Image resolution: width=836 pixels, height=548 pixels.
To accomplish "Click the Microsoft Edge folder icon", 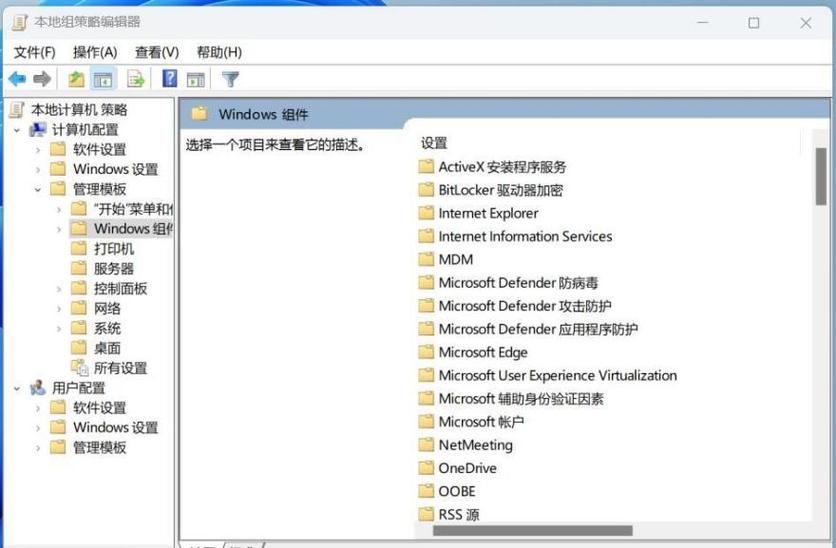I will coord(425,352).
